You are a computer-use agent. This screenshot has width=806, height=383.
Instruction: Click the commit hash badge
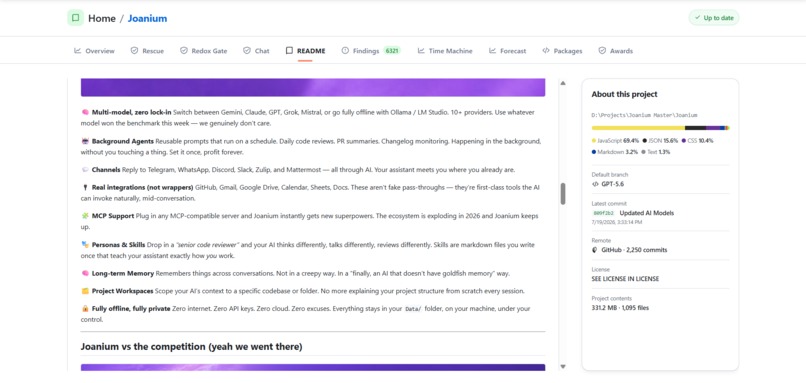click(603, 213)
